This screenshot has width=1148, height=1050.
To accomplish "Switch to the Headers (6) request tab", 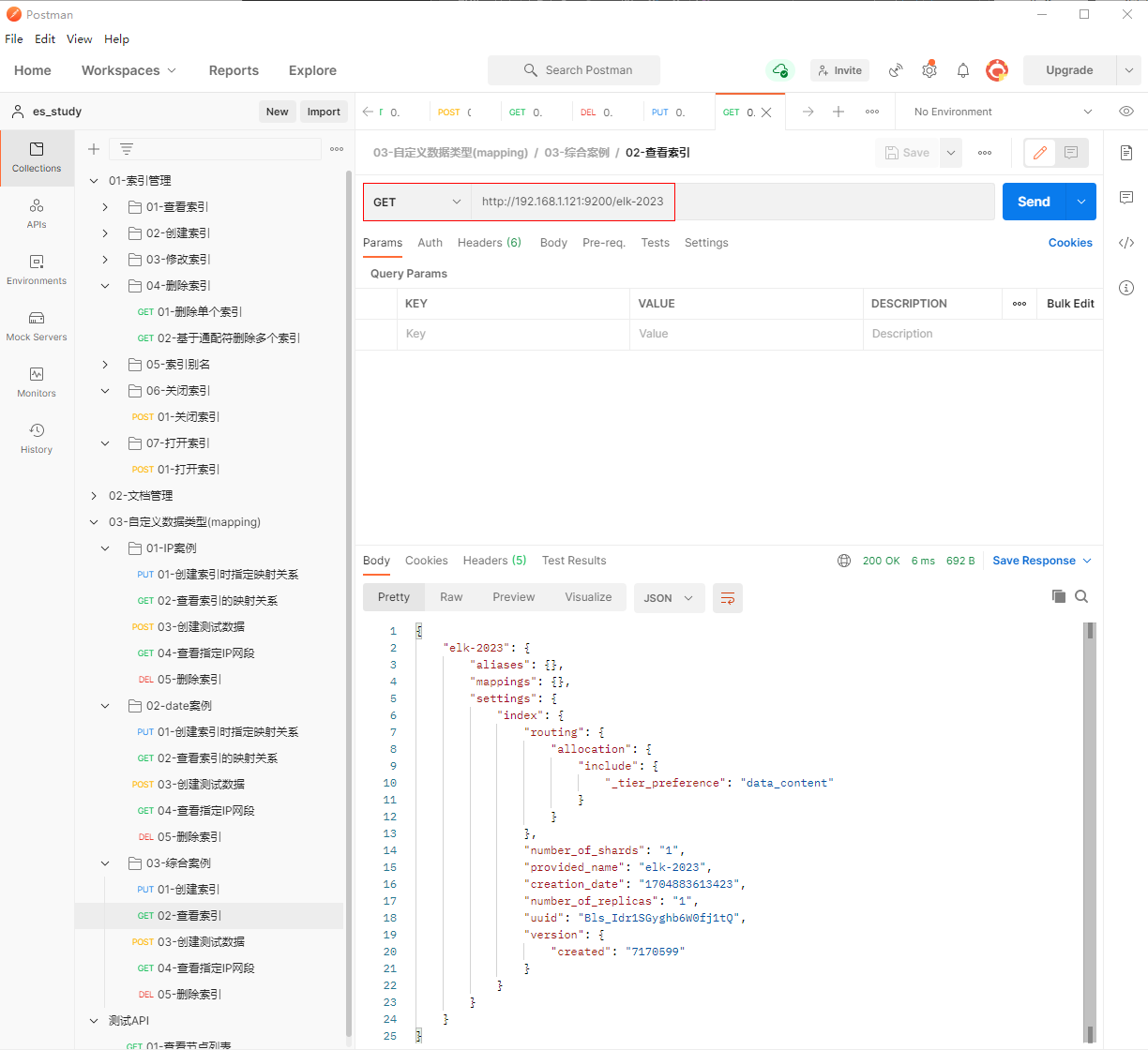I will tap(489, 243).
